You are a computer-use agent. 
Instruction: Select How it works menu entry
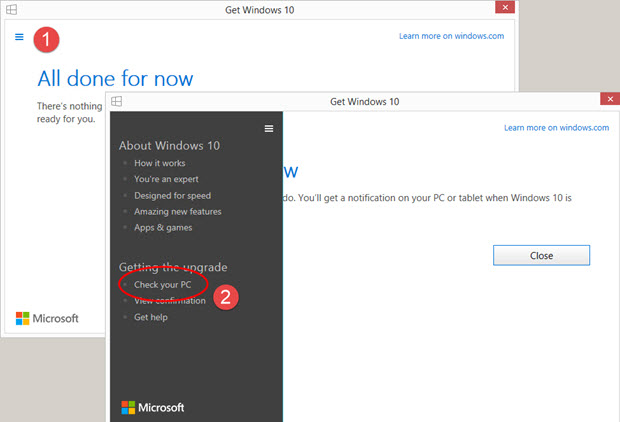pos(159,163)
